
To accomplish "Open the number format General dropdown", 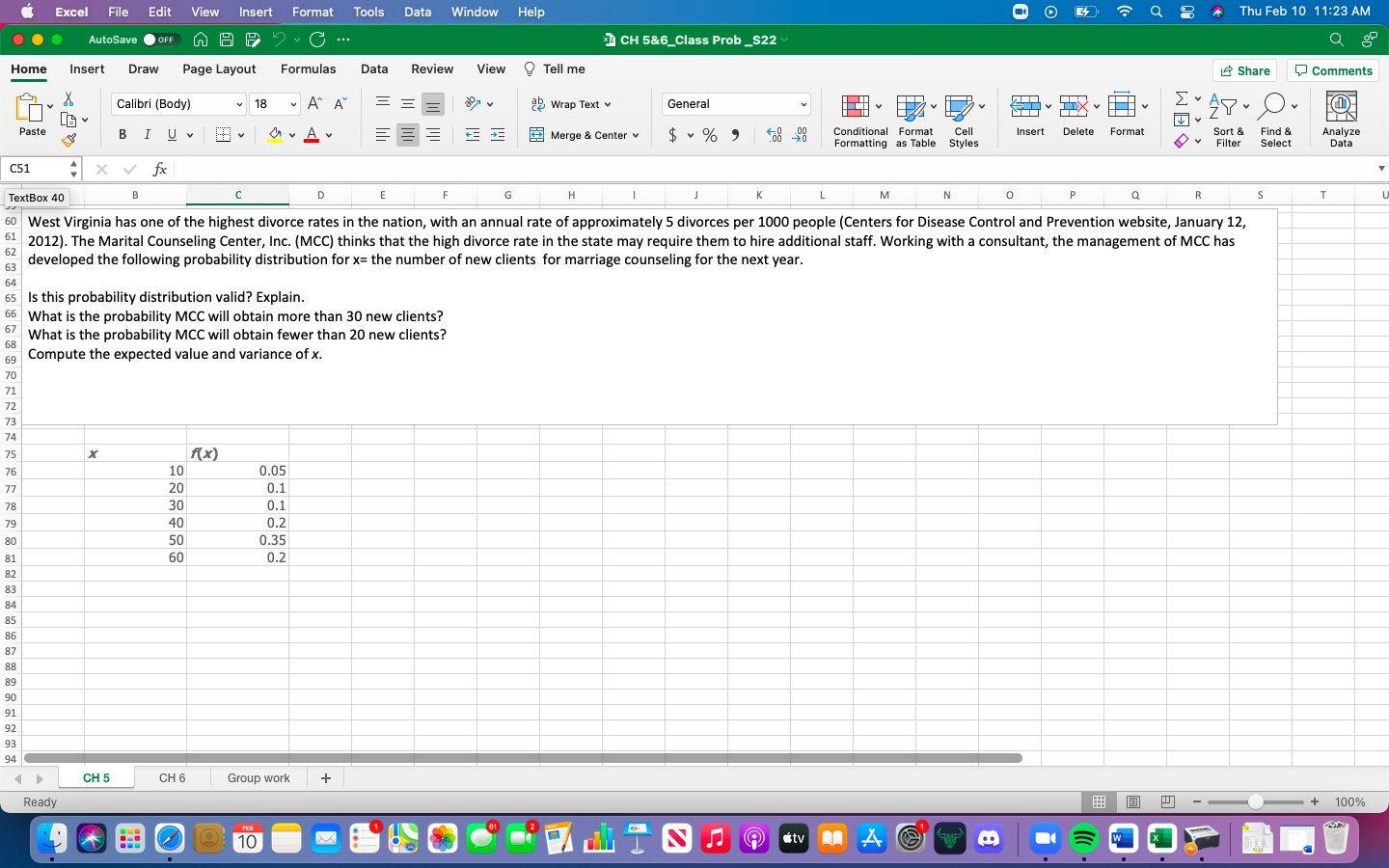I will tap(803, 104).
